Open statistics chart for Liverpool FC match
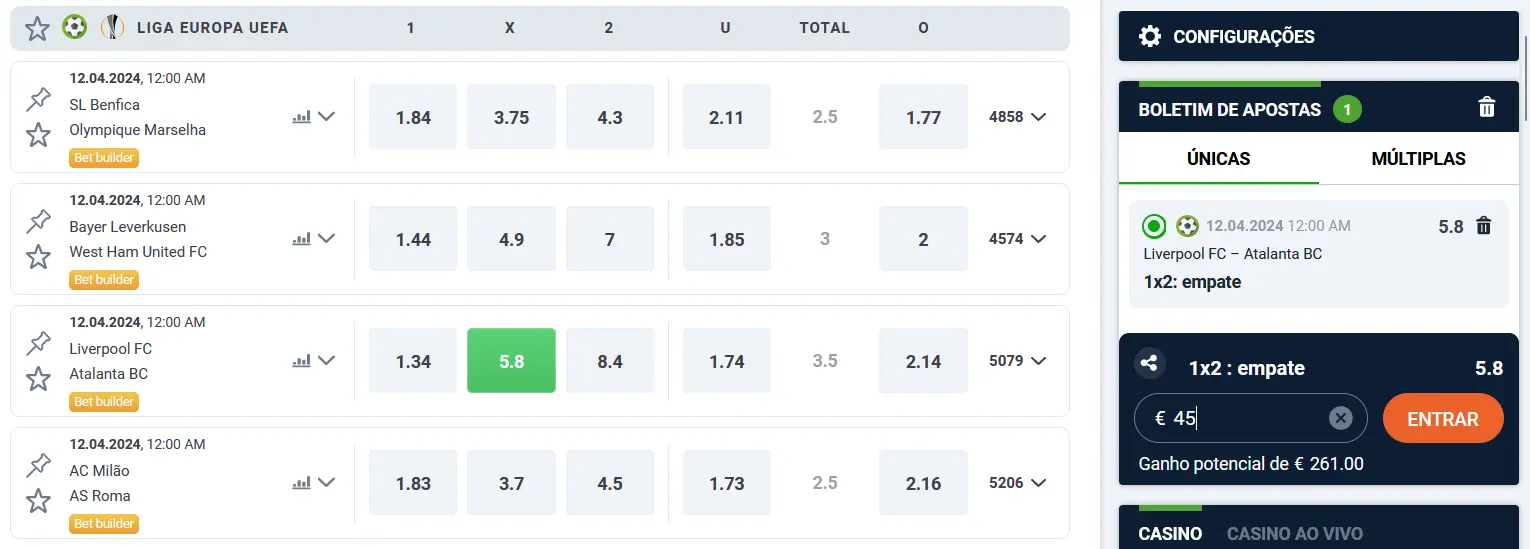This screenshot has height=549, width=1530. point(301,361)
